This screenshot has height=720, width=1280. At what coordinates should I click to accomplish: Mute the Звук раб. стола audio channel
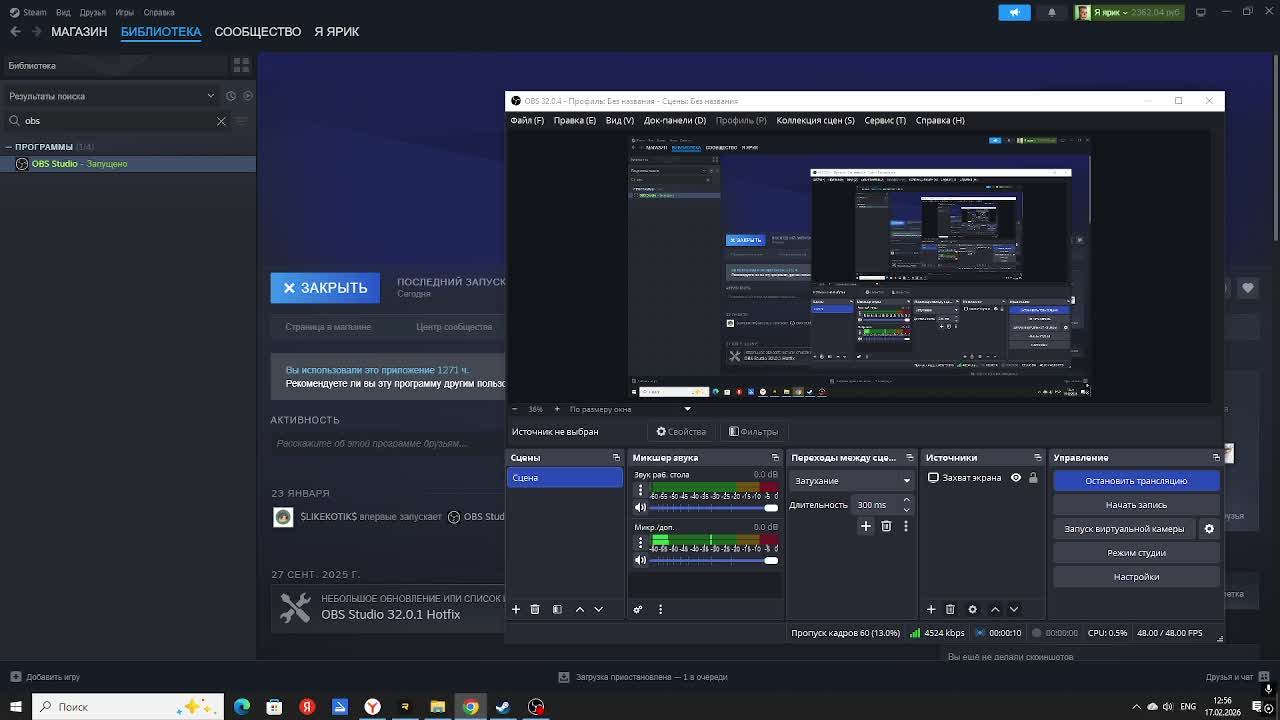[x=640, y=508]
